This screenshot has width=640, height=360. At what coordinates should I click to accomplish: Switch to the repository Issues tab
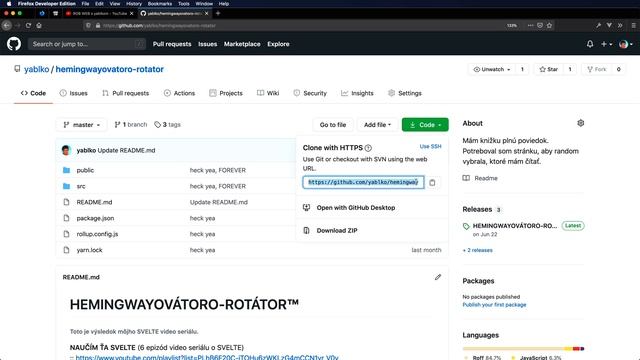(x=73, y=93)
